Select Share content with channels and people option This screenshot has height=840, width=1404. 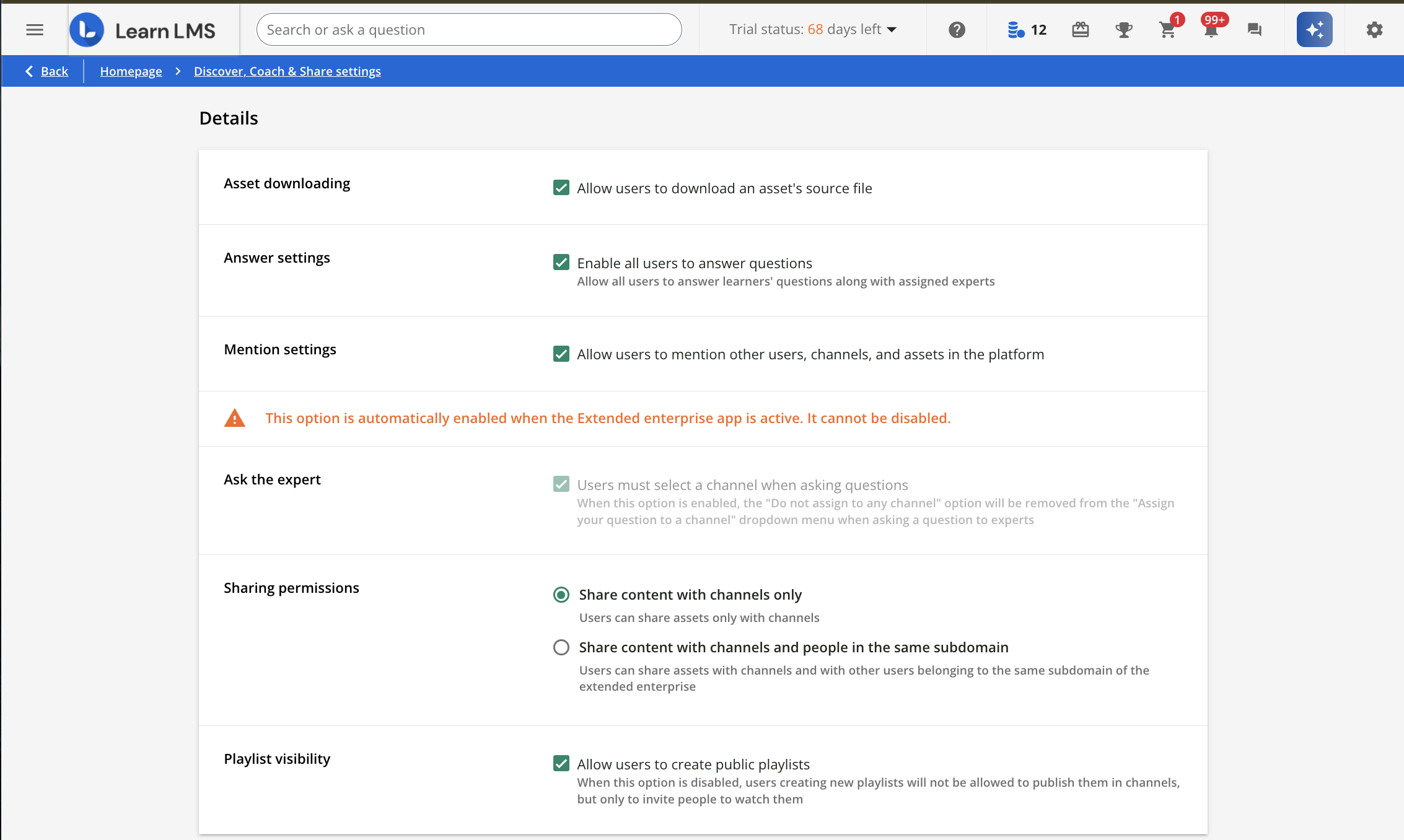561,647
